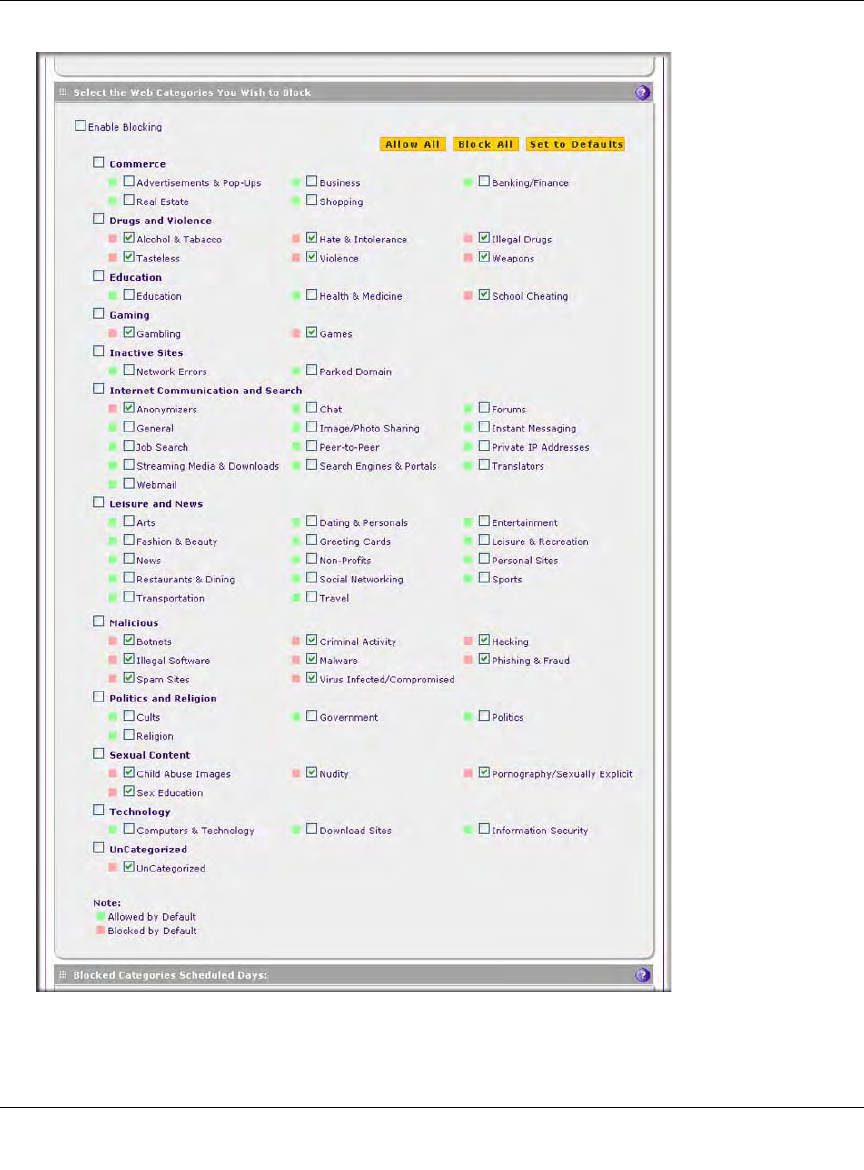This screenshot has height=1170, width=864.
Task: Check Advertisements & Pop-Ups
Action: (129, 181)
